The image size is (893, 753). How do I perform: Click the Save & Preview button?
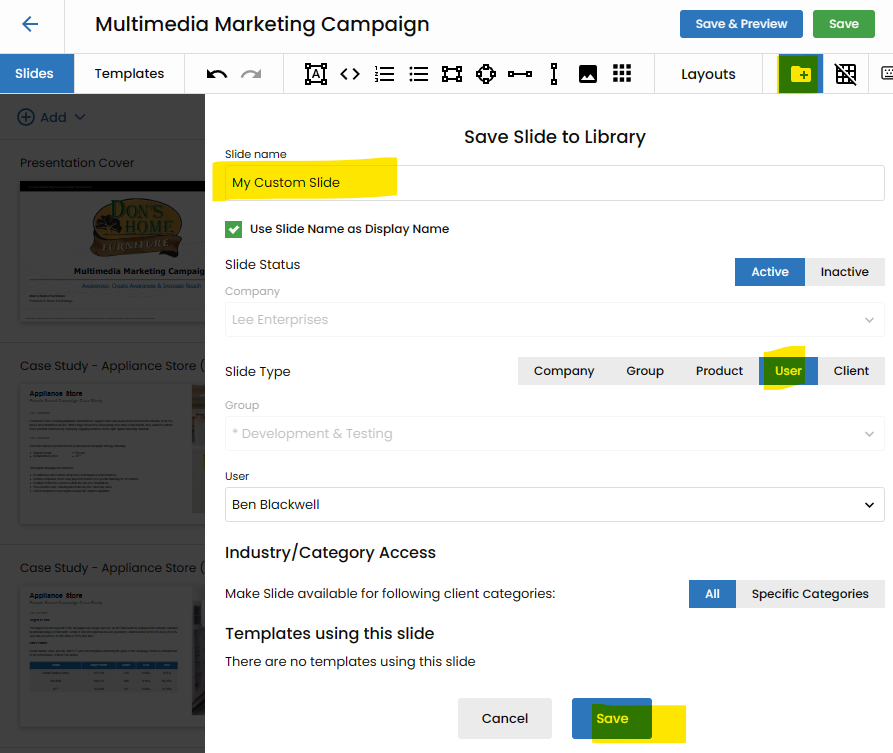(x=741, y=24)
